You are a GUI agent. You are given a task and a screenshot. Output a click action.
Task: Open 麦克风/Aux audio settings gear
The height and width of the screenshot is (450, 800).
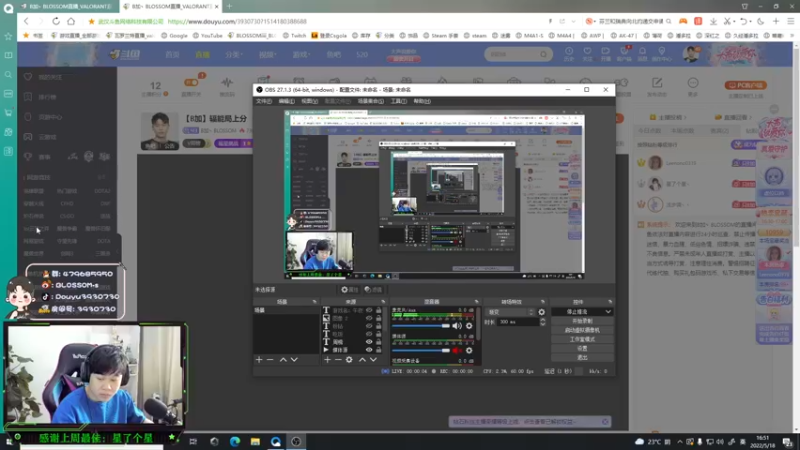pyautogui.click(x=469, y=326)
